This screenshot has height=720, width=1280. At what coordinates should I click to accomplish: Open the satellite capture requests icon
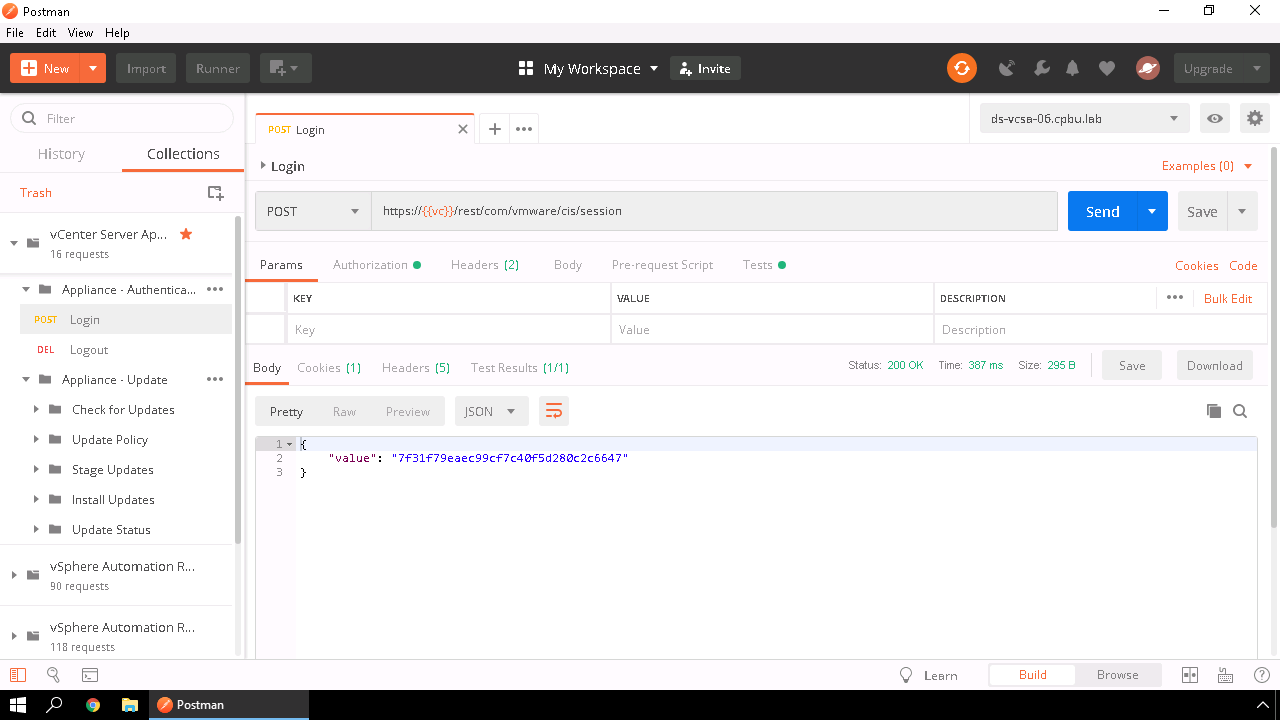point(1007,68)
